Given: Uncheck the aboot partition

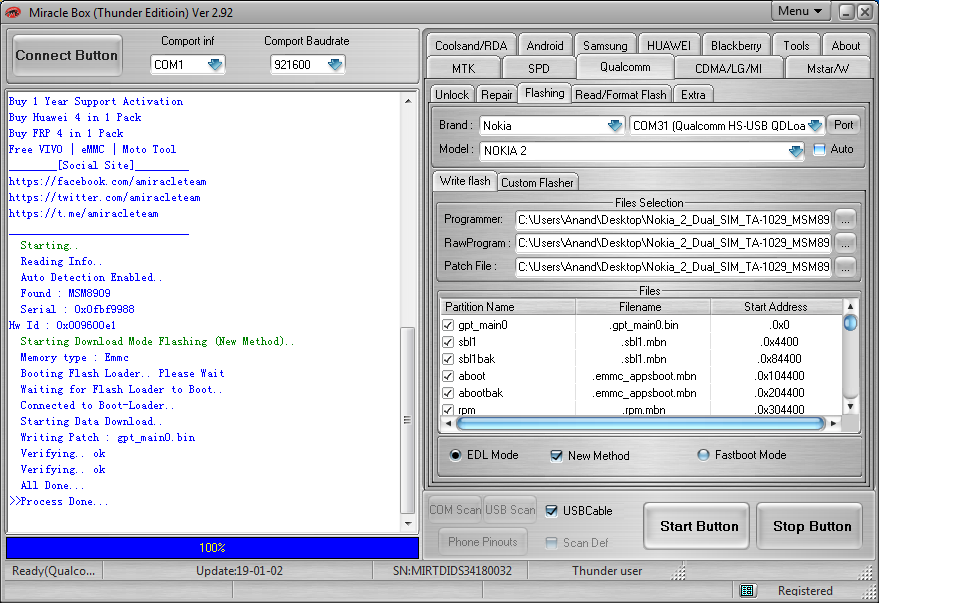Looking at the screenshot, I should click(448, 376).
